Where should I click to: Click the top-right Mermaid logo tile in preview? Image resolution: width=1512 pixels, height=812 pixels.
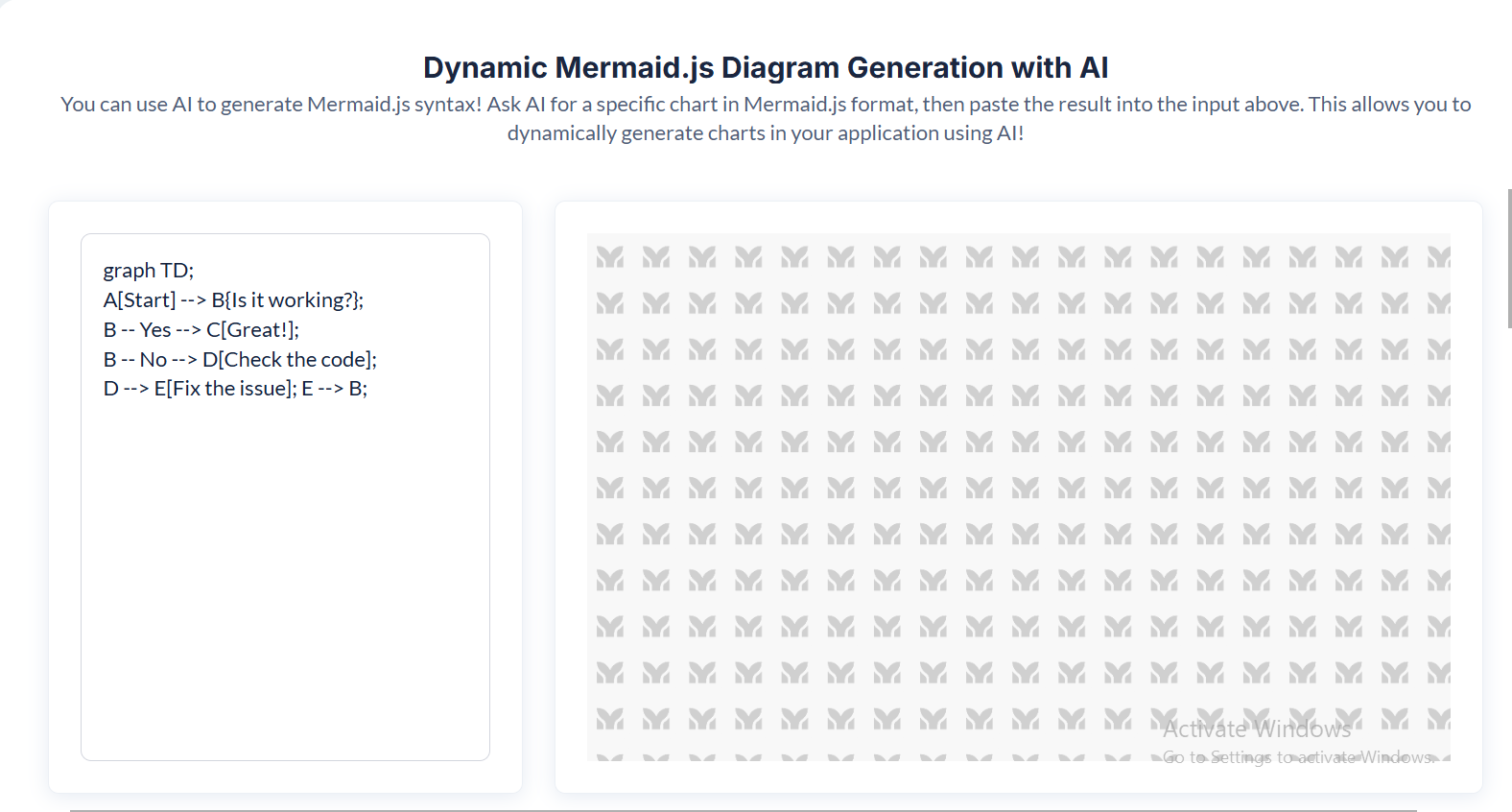[x=1438, y=257]
